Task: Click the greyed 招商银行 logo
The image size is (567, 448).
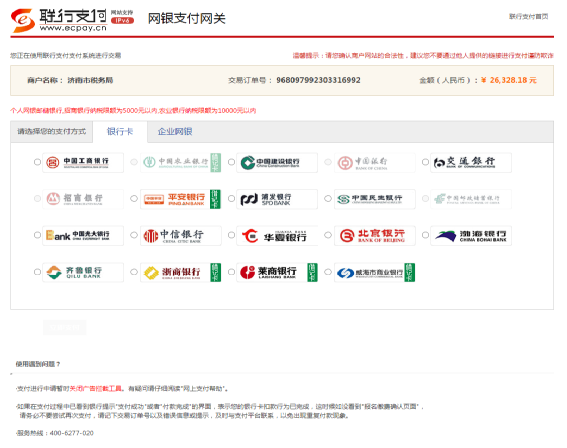Action: [83, 199]
